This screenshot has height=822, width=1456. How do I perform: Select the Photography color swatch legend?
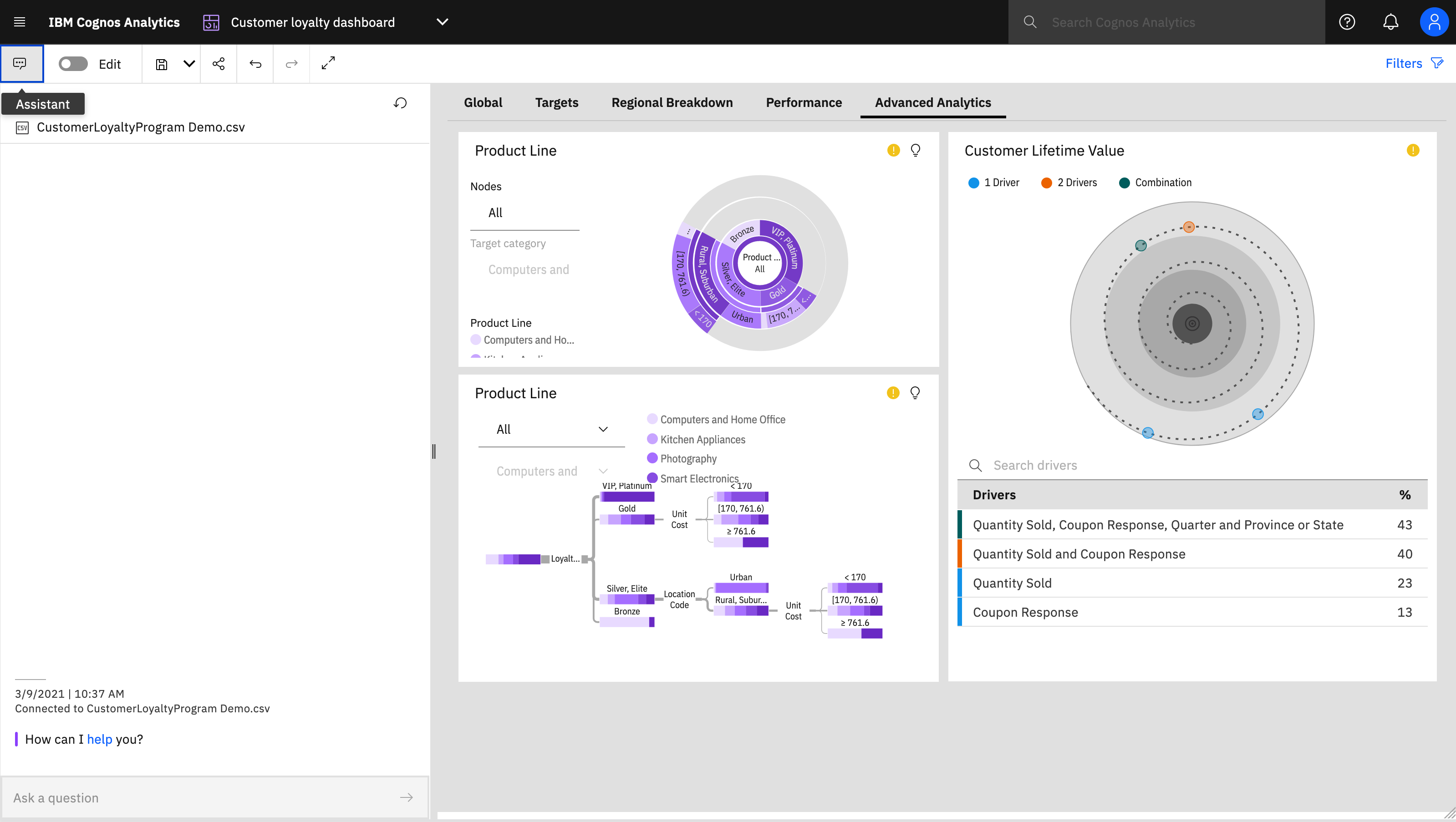653,458
